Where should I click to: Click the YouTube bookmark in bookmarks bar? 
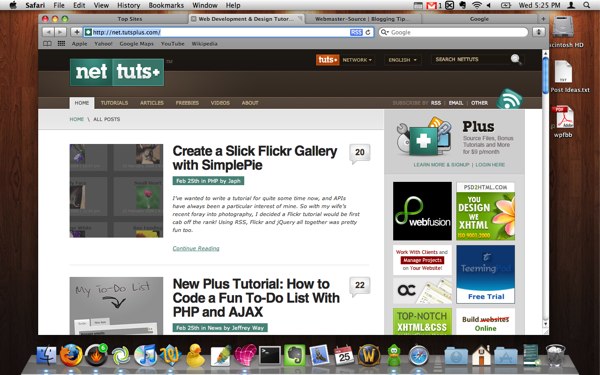click(x=173, y=44)
